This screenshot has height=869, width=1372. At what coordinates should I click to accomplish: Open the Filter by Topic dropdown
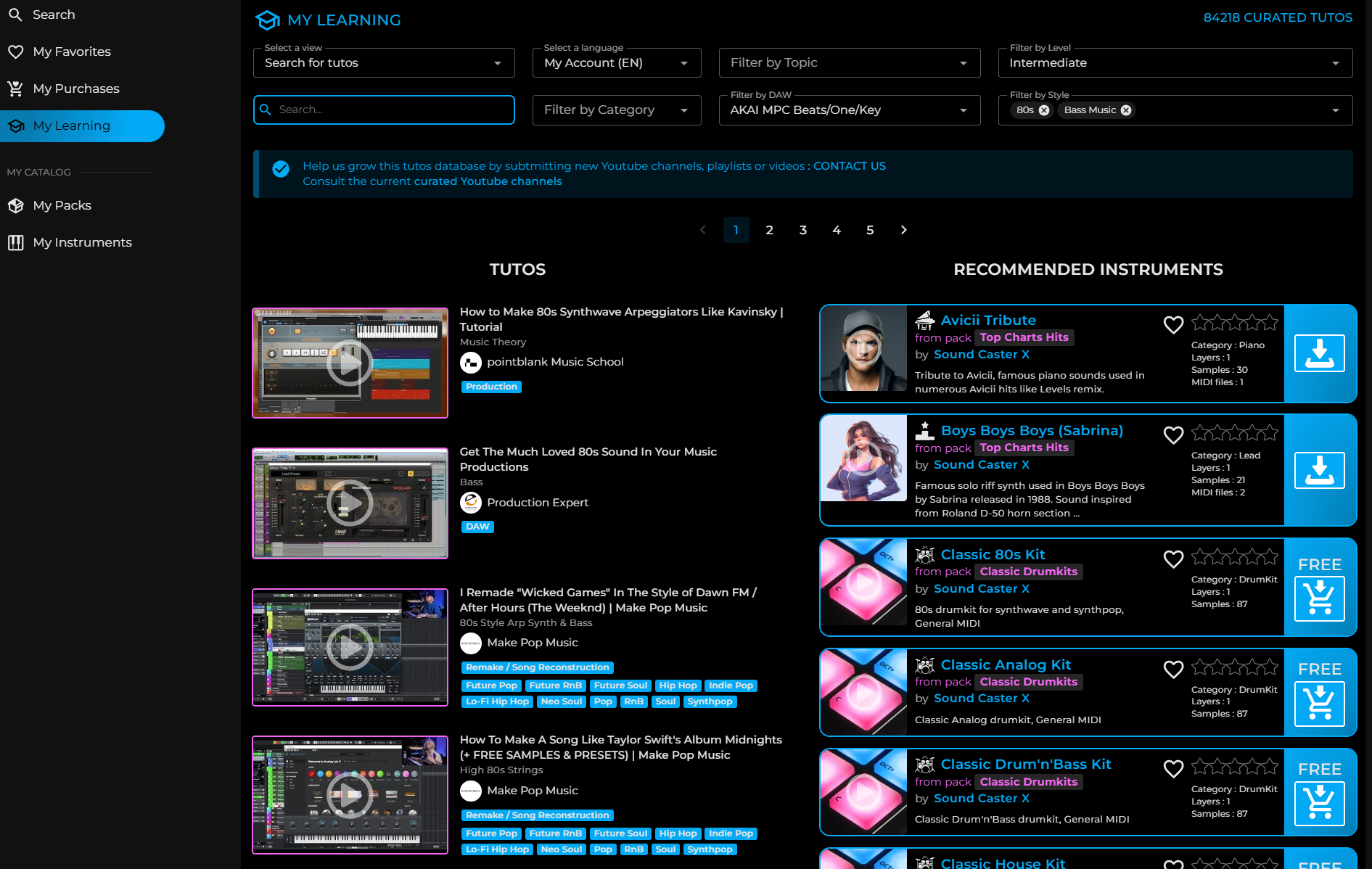point(850,63)
